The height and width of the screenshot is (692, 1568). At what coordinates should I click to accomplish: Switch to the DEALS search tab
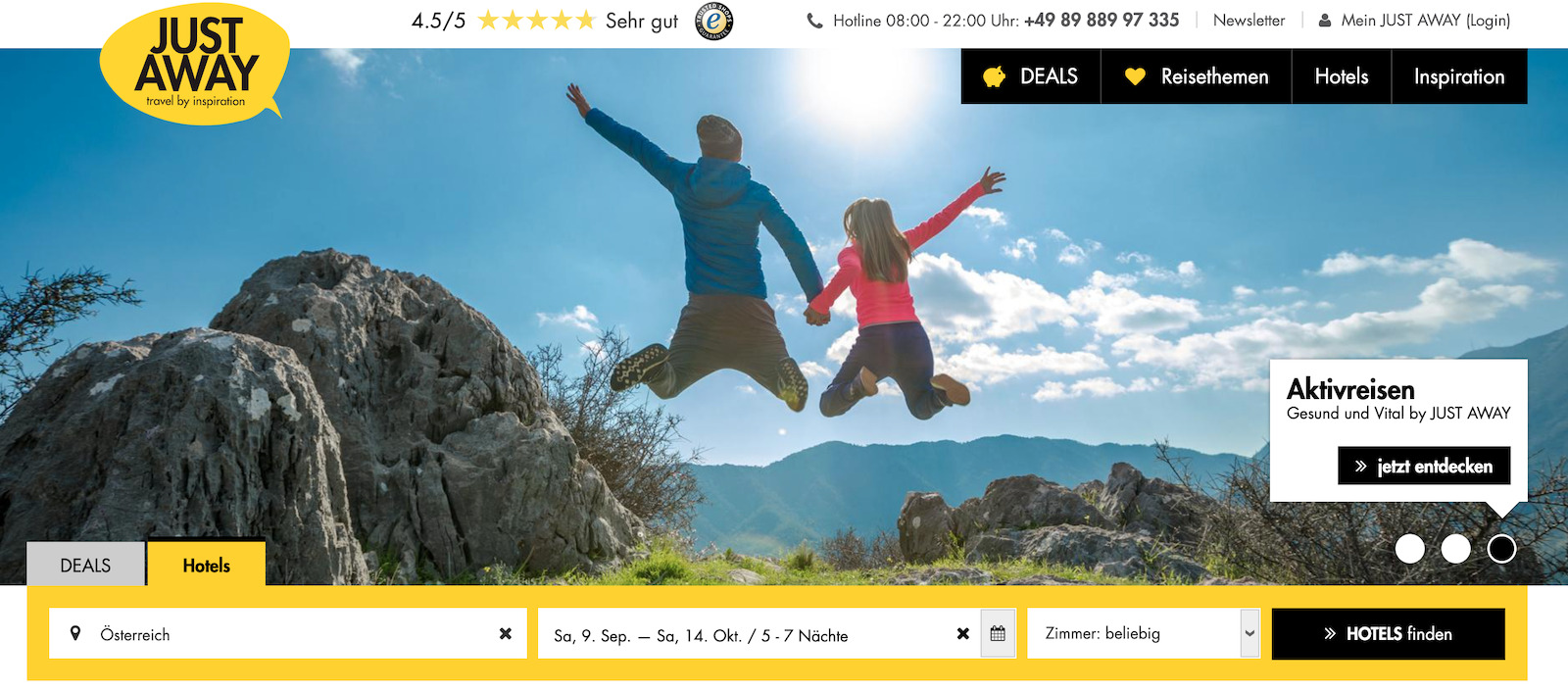click(85, 566)
